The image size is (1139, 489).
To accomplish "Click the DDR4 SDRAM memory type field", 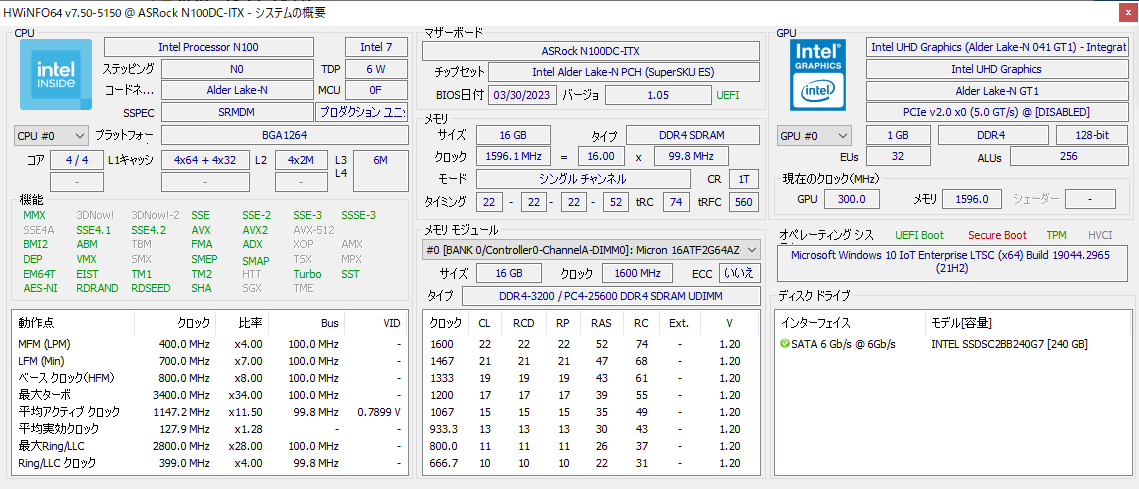I will tap(693, 135).
